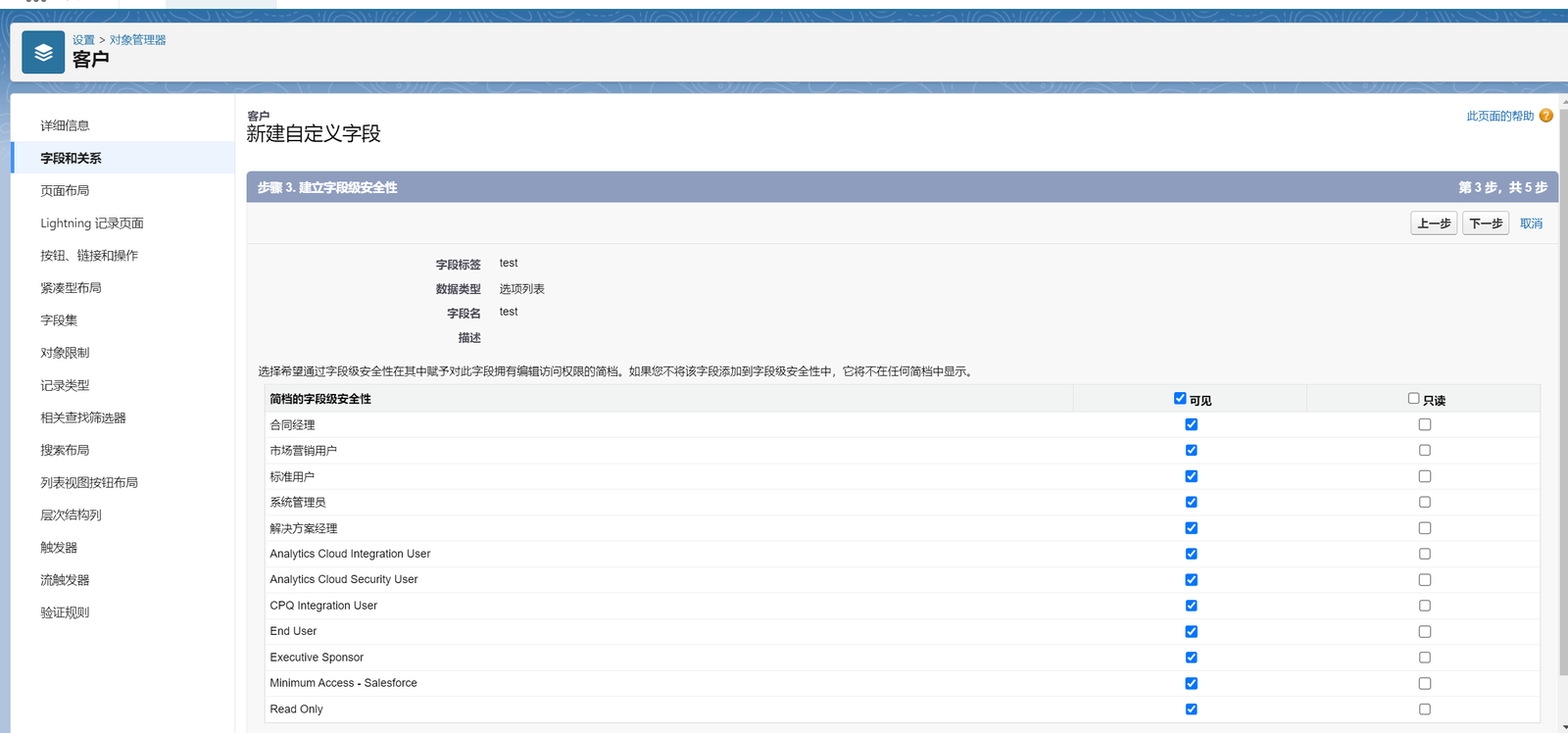Click the 取消 link

click(x=1531, y=223)
